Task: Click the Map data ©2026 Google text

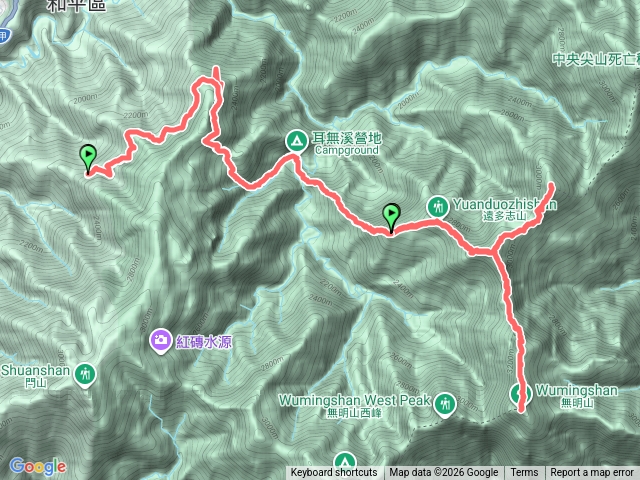Action: tap(443, 473)
